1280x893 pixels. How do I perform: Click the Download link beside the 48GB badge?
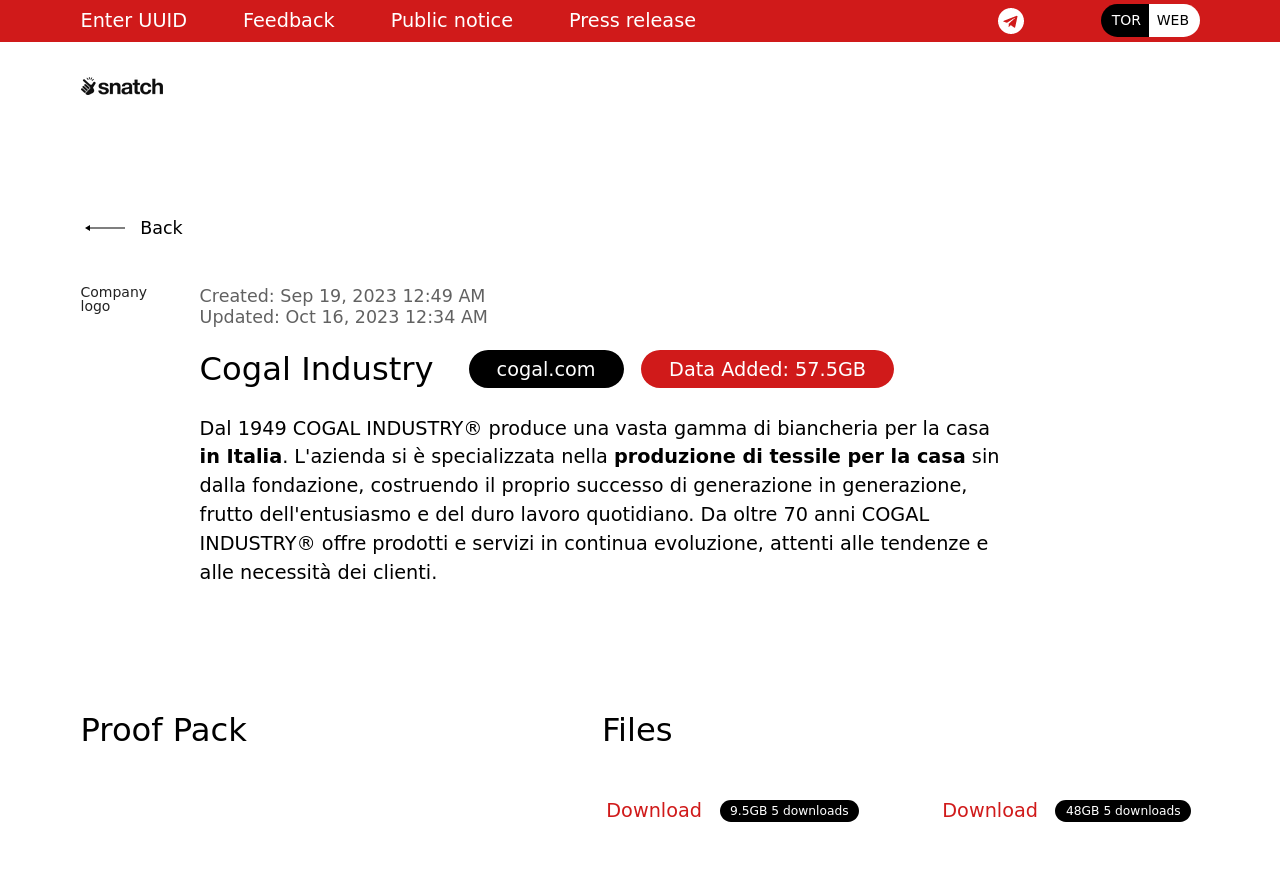(989, 811)
